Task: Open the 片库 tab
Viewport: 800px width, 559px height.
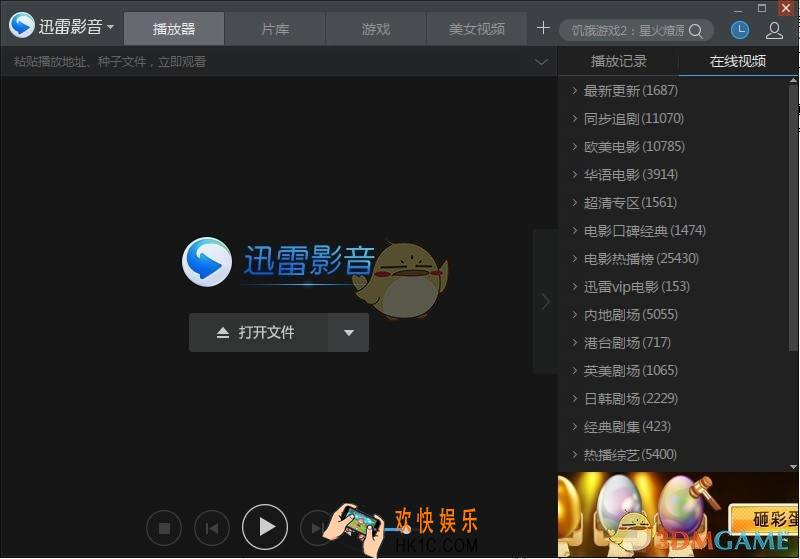Action: click(275, 29)
